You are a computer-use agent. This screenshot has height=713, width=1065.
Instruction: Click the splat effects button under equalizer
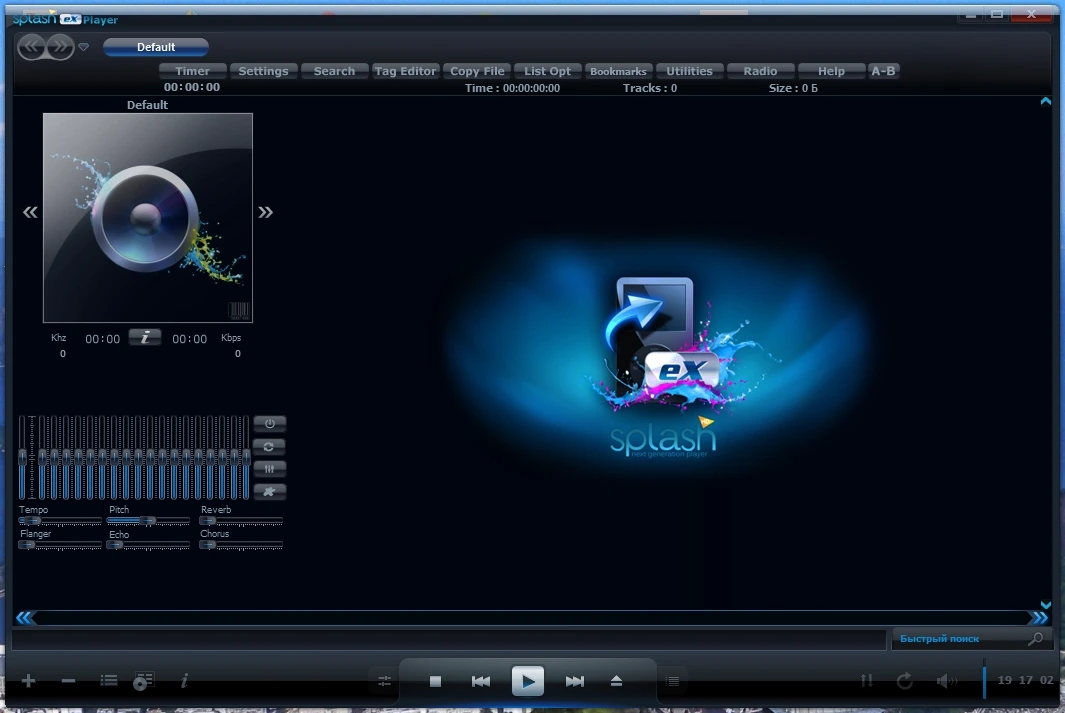click(270, 492)
